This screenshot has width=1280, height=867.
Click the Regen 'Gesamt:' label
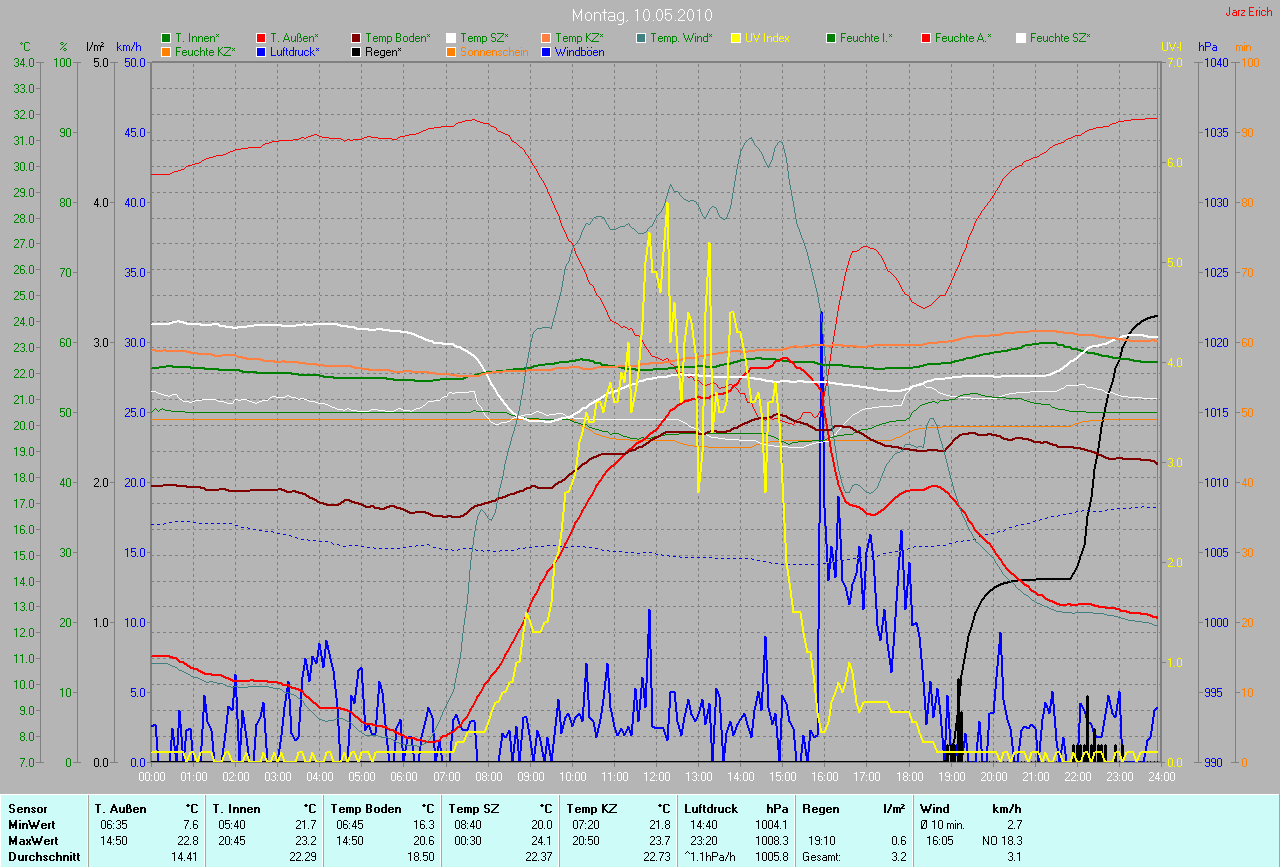pyautogui.click(x=821, y=857)
